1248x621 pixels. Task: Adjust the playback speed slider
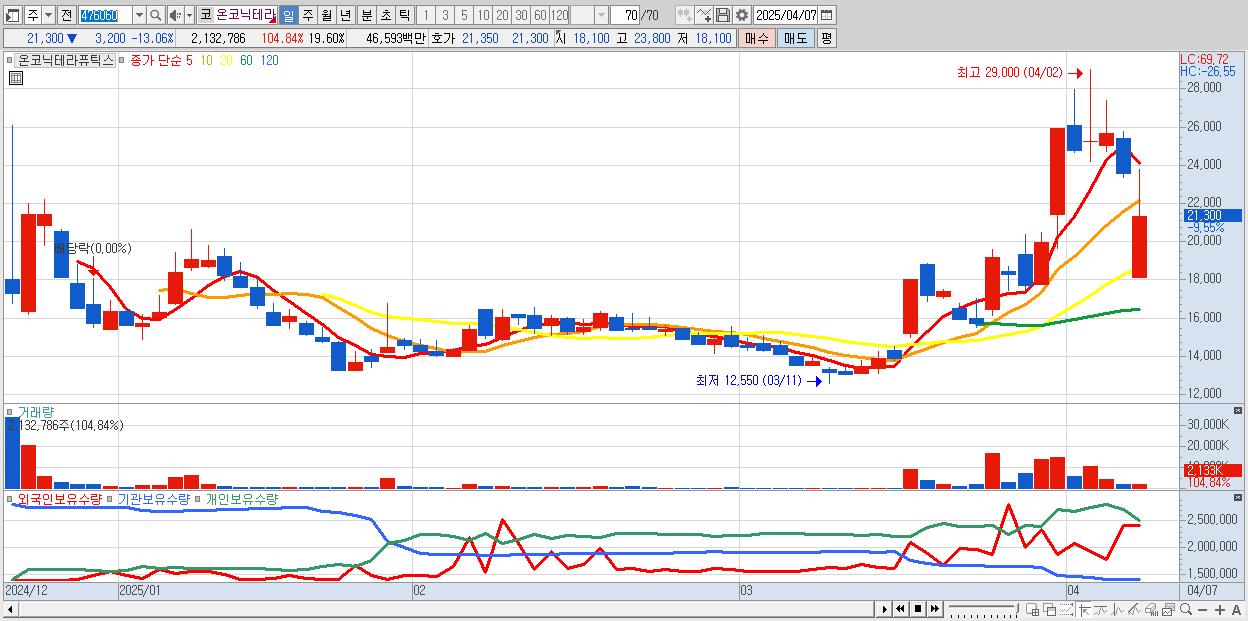pyautogui.click(x=983, y=609)
